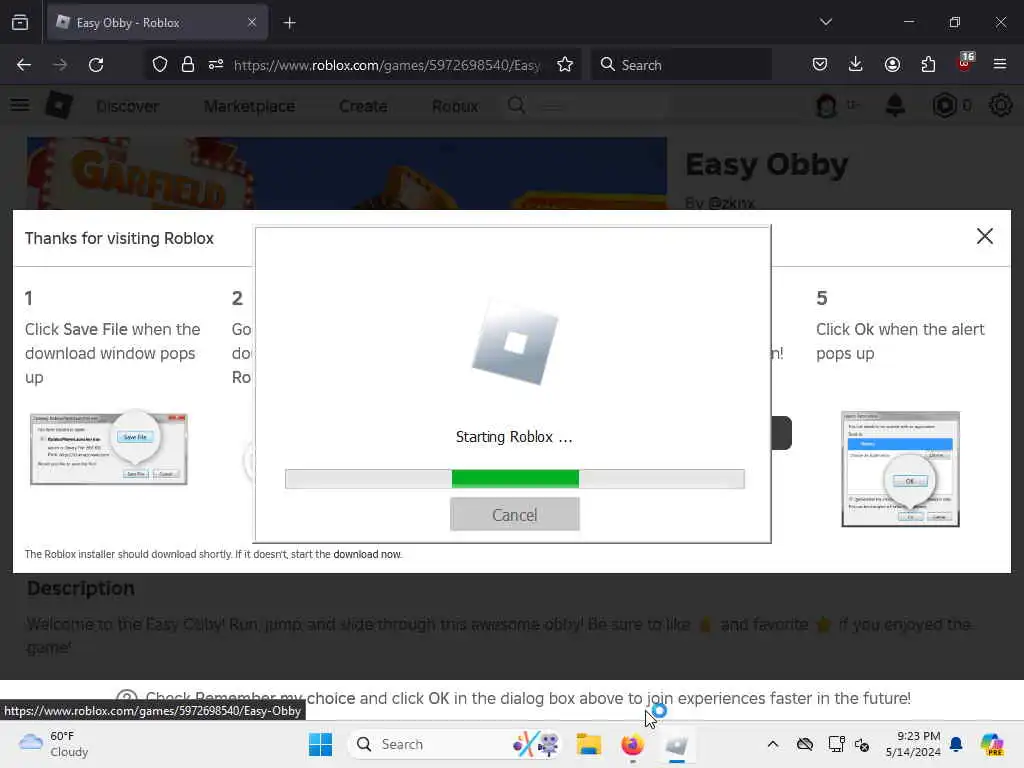Open the Robux menu item

(455, 106)
